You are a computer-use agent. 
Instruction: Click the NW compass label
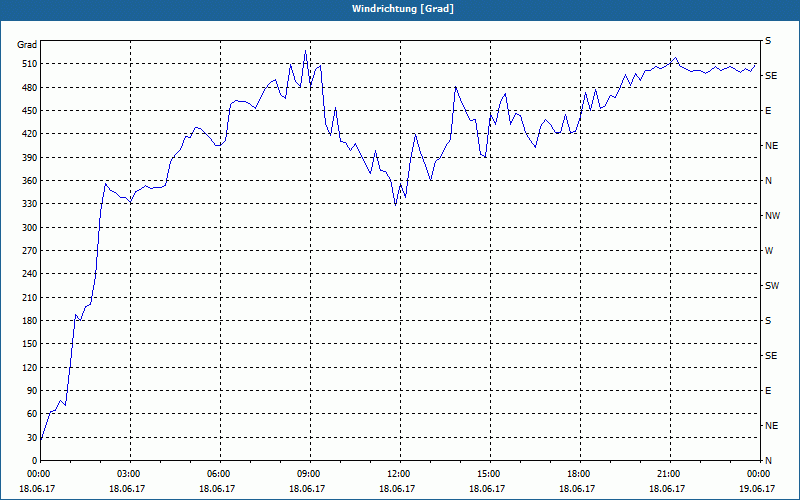pyautogui.click(x=772, y=216)
